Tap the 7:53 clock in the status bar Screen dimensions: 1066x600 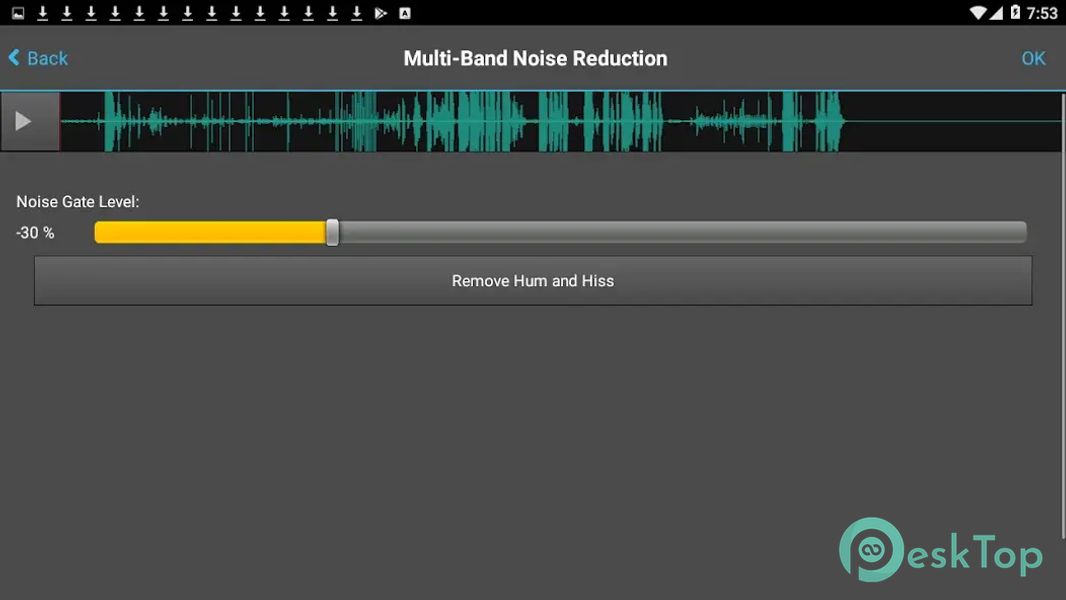pos(1042,13)
